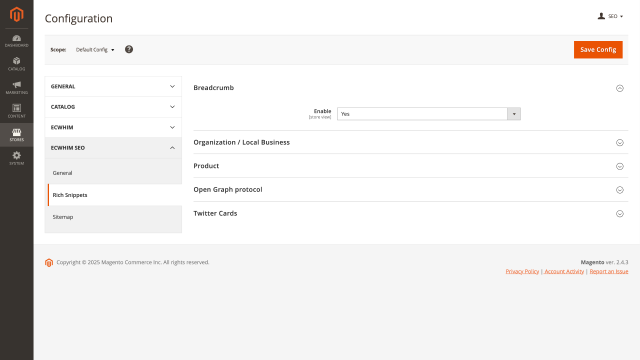
Task: Collapse the ECWHIM SEO configuration tab
Action: (x=113, y=148)
